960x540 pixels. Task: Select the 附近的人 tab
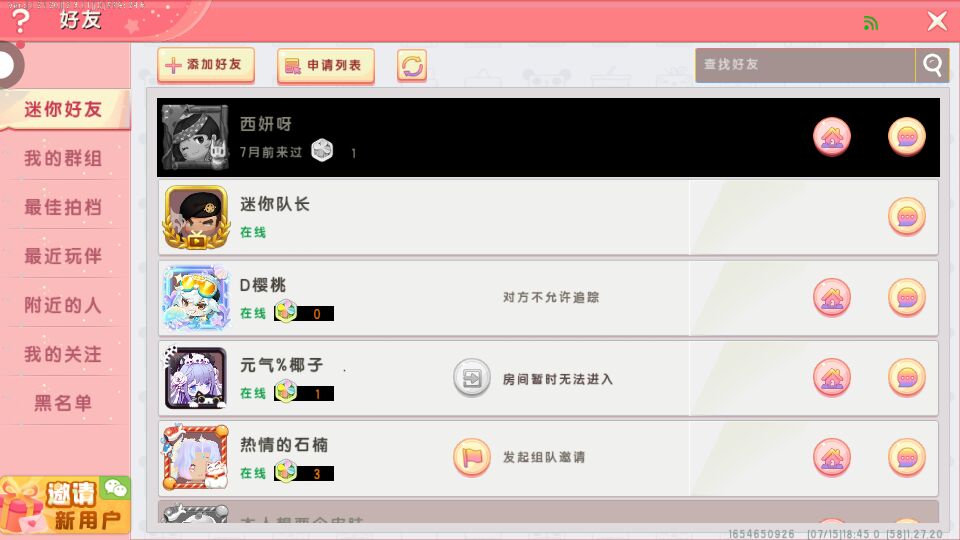(64, 305)
